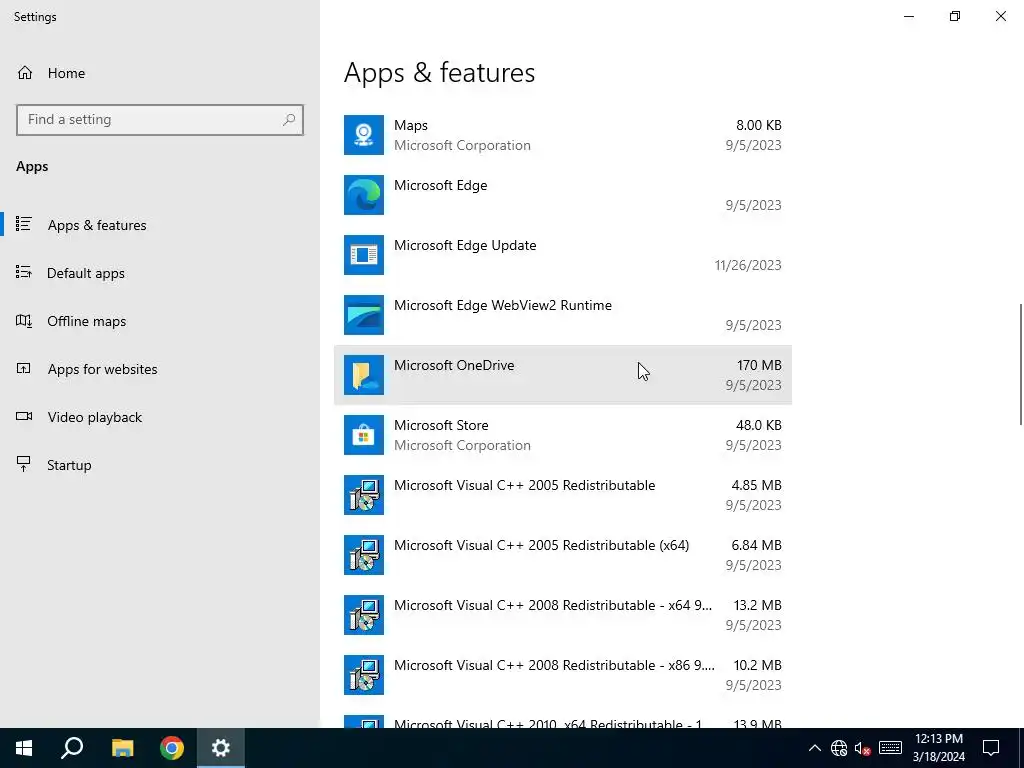The image size is (1024, 768).
Task: Open the touch keyboard tray icon
Action: (x=890, y=748)
